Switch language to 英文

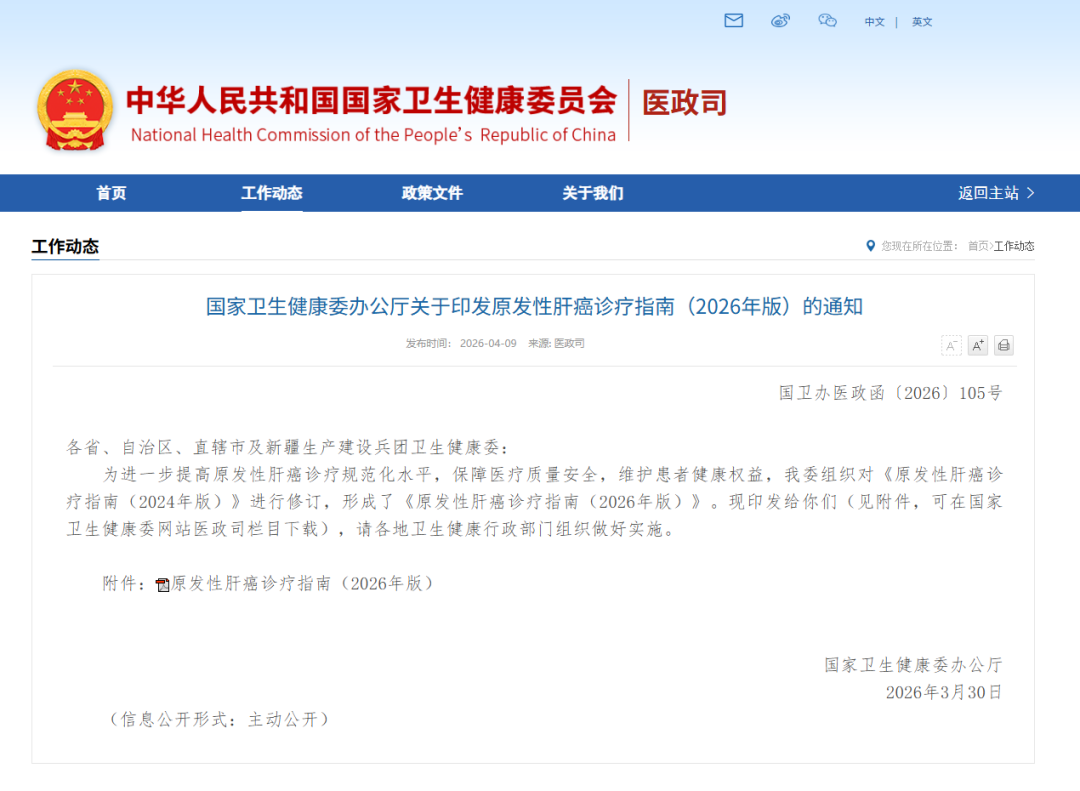[922, 22]
